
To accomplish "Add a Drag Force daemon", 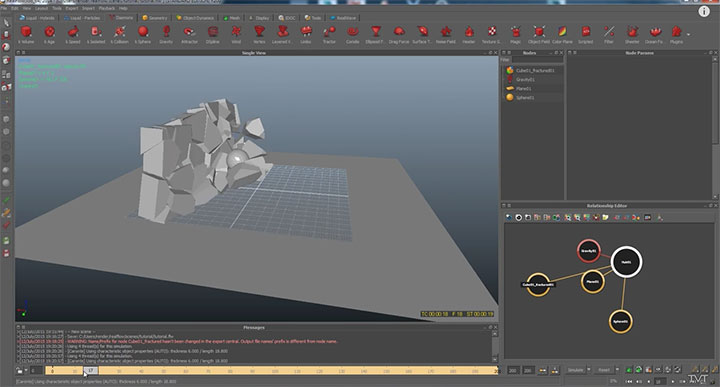I will click(399, 34).
